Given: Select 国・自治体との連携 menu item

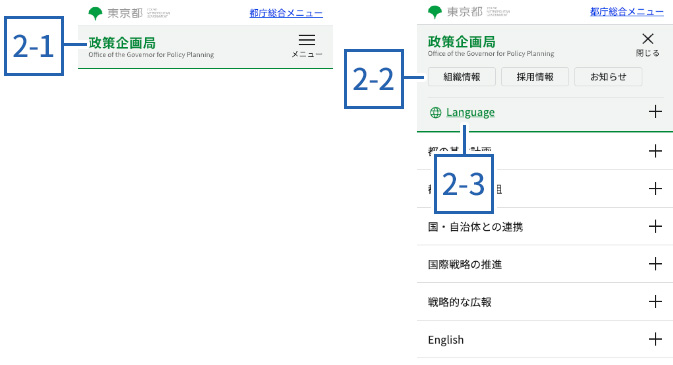Looking at the screenshot, I should pyautogui.click(x=475, y=227).
